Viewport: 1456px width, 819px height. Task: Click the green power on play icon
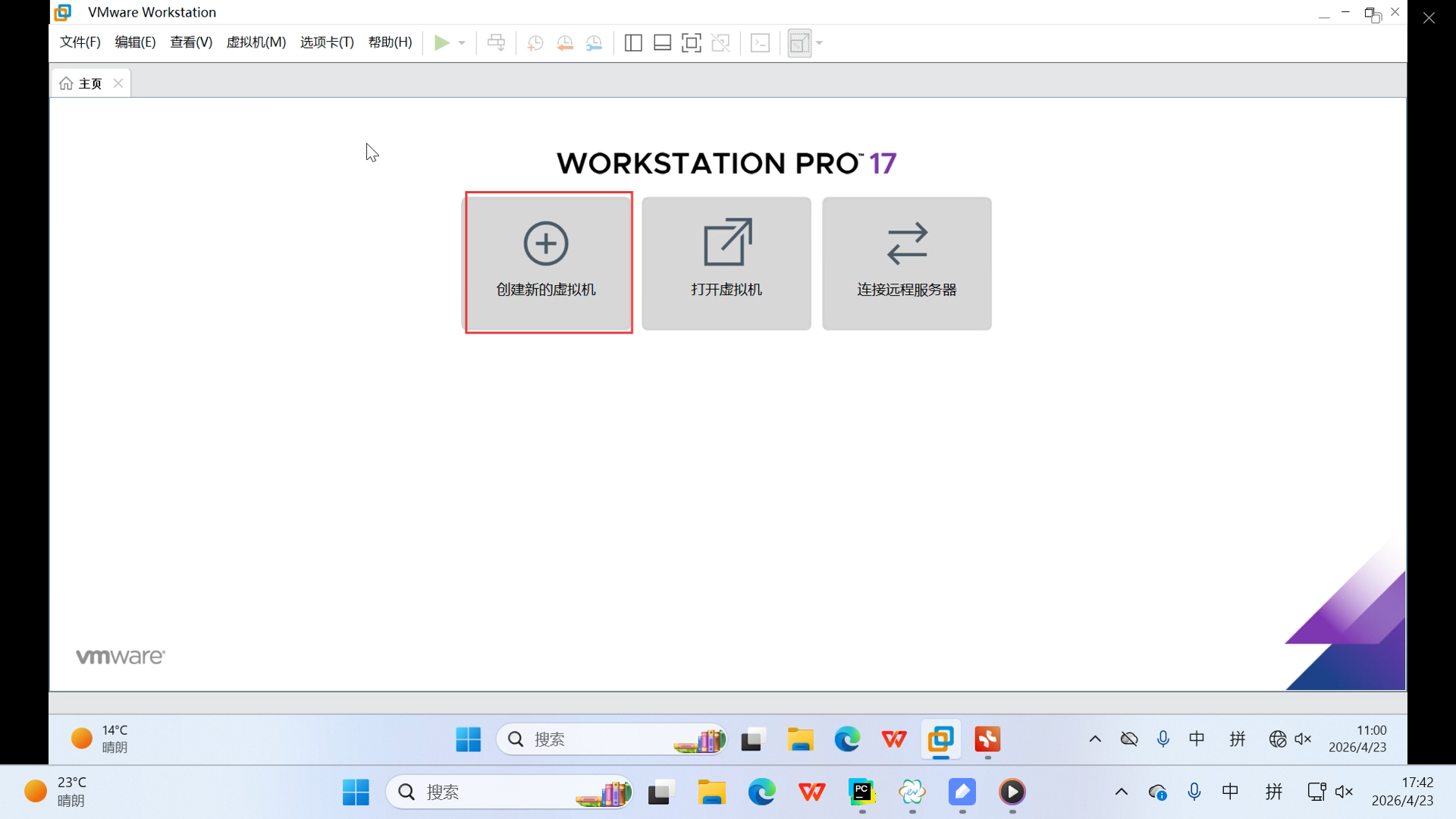tap(441, 43)
